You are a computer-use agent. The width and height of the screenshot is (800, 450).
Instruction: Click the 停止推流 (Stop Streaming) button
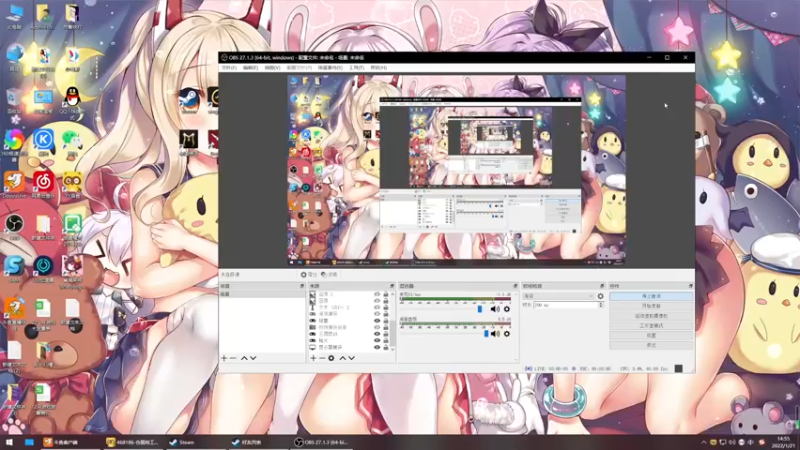(x=651, y=296)
